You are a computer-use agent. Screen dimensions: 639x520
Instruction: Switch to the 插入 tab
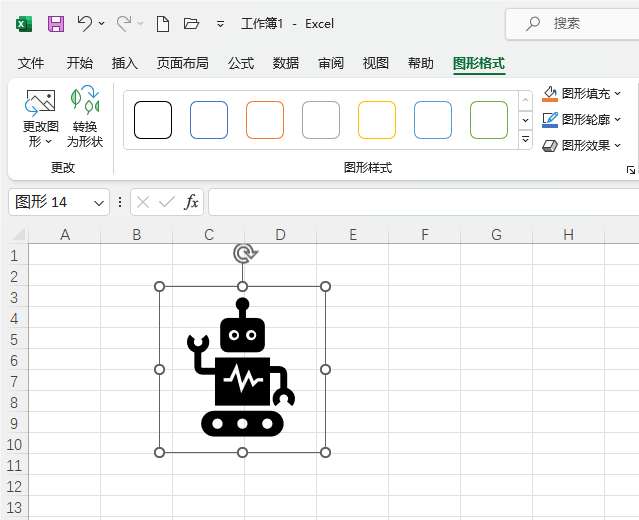tap(125, 63)
